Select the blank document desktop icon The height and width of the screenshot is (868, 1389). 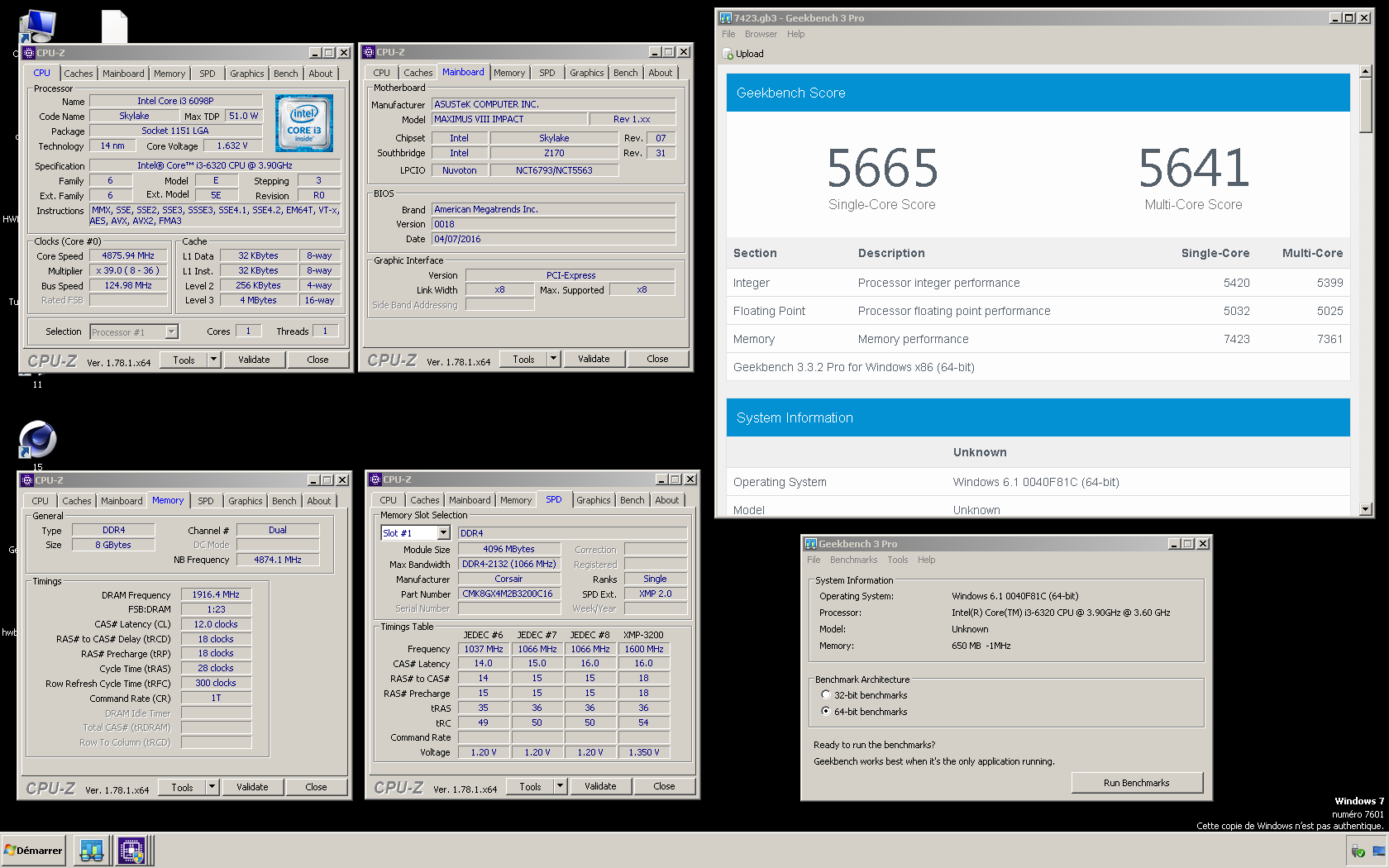click(114, 26)
